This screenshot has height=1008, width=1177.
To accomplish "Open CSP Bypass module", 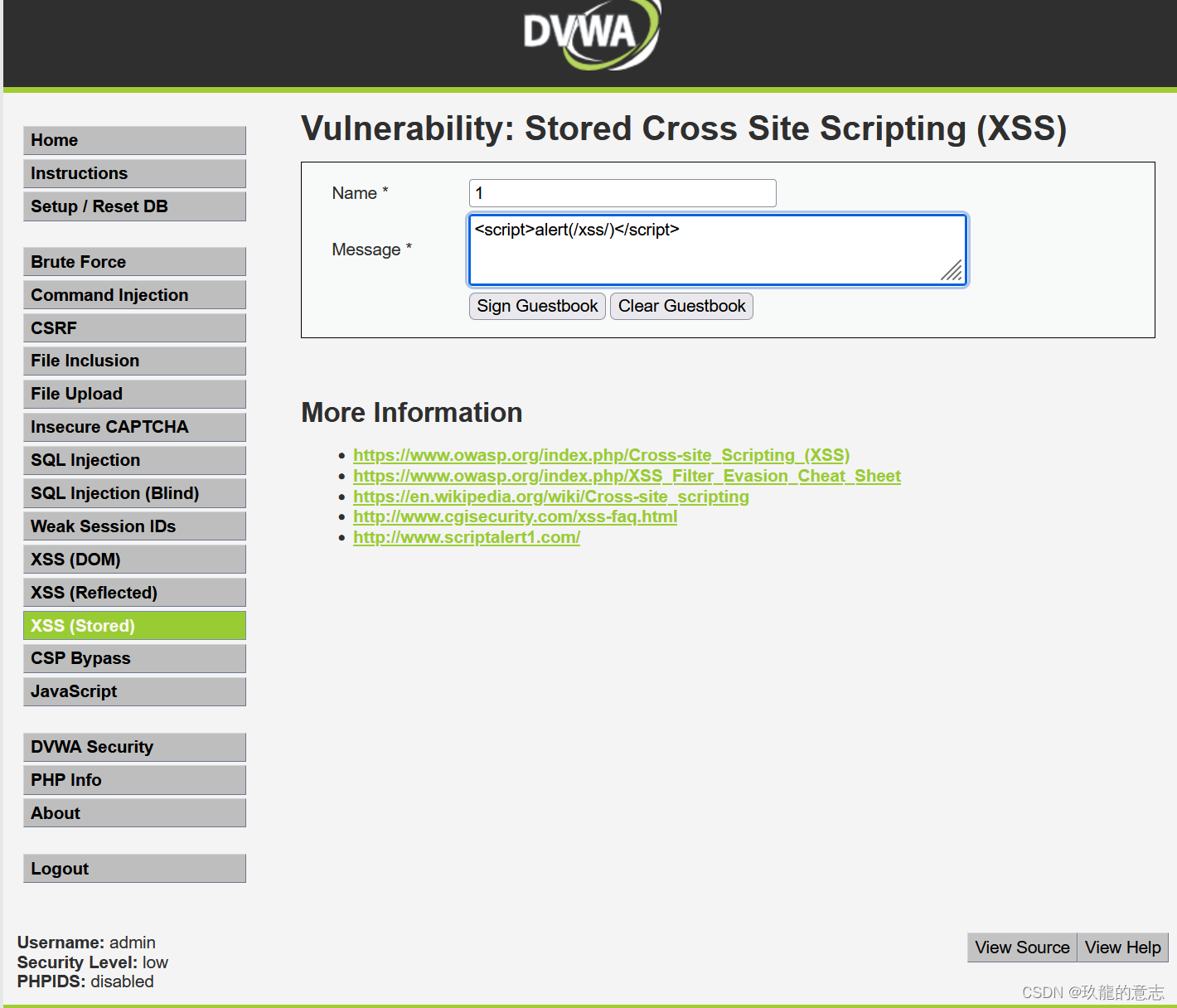I will 134,658.
